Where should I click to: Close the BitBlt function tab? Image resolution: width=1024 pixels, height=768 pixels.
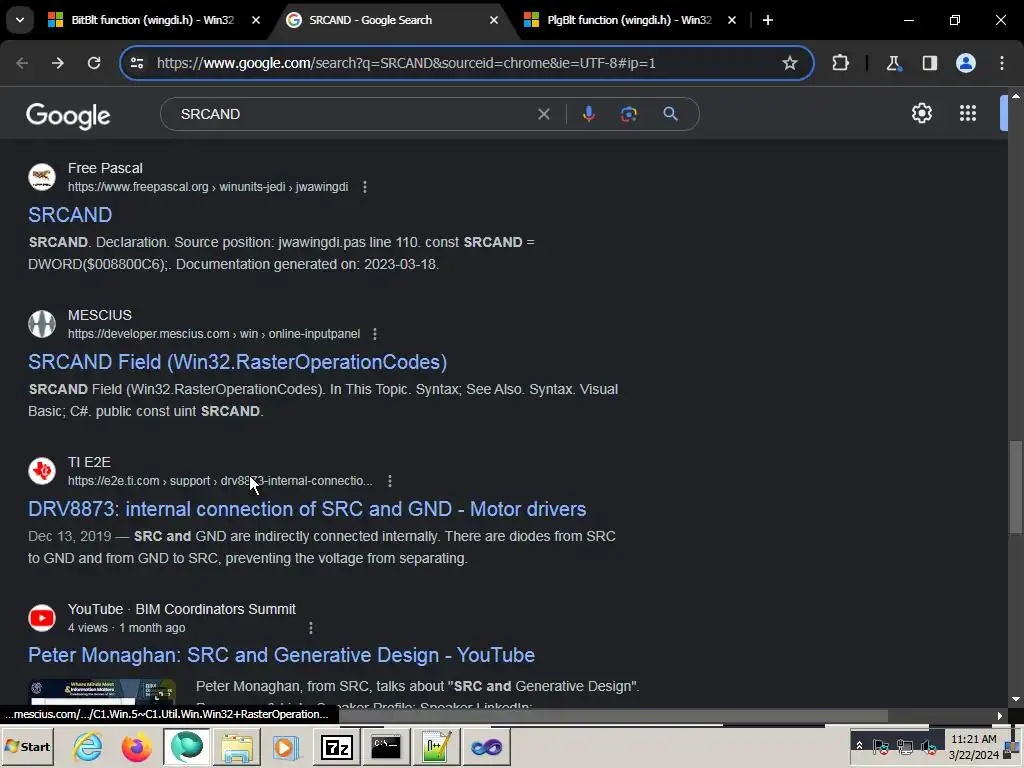(256, 20)
